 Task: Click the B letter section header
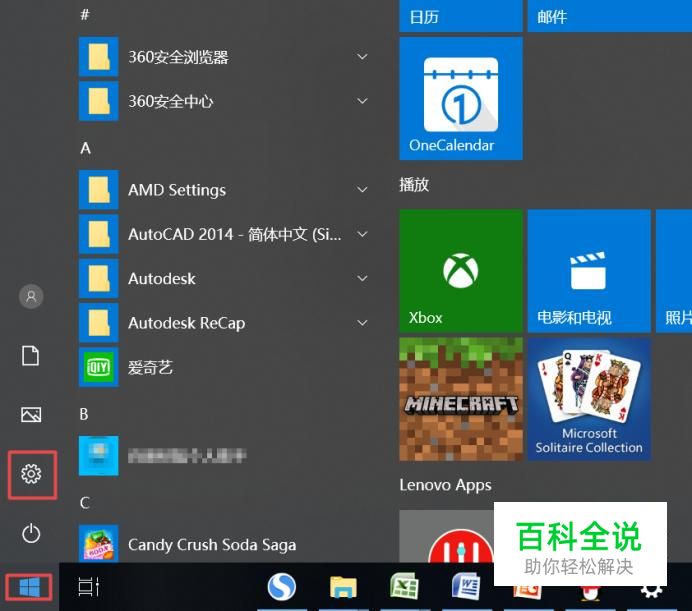point(84,414)
